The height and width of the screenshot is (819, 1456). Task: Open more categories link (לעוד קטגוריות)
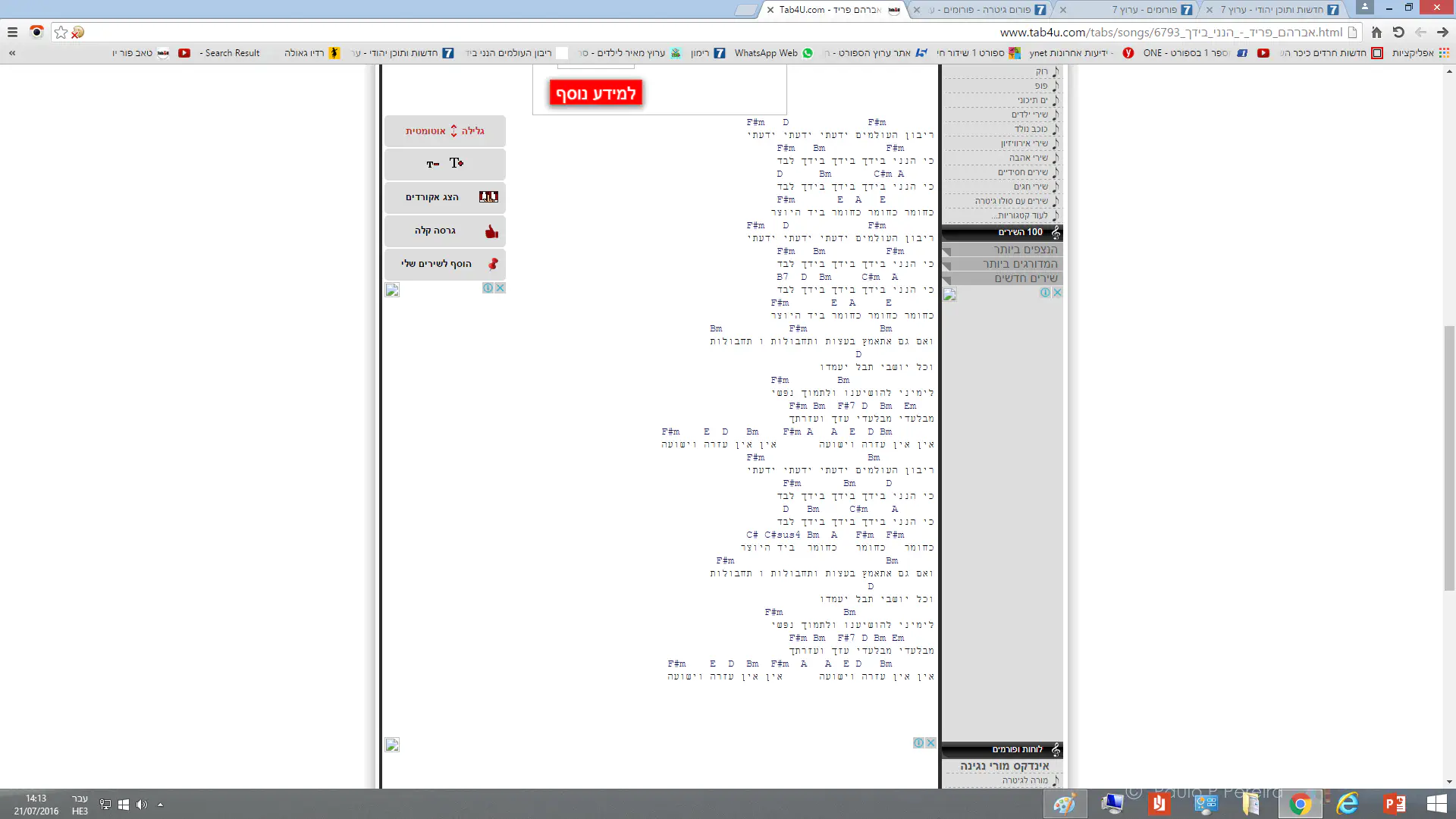pos(1021,215)
